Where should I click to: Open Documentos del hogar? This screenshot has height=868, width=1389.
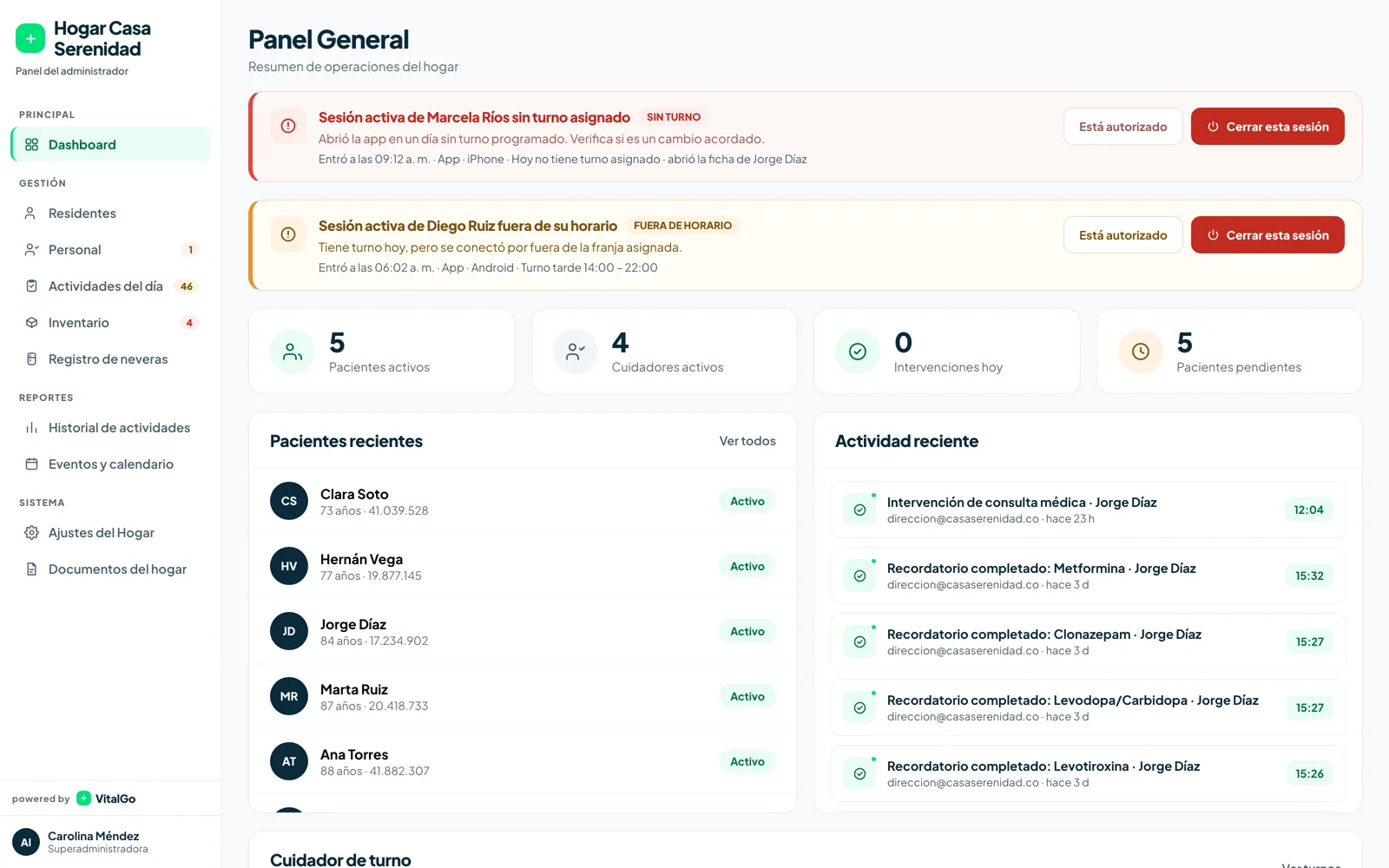point(110,569)
